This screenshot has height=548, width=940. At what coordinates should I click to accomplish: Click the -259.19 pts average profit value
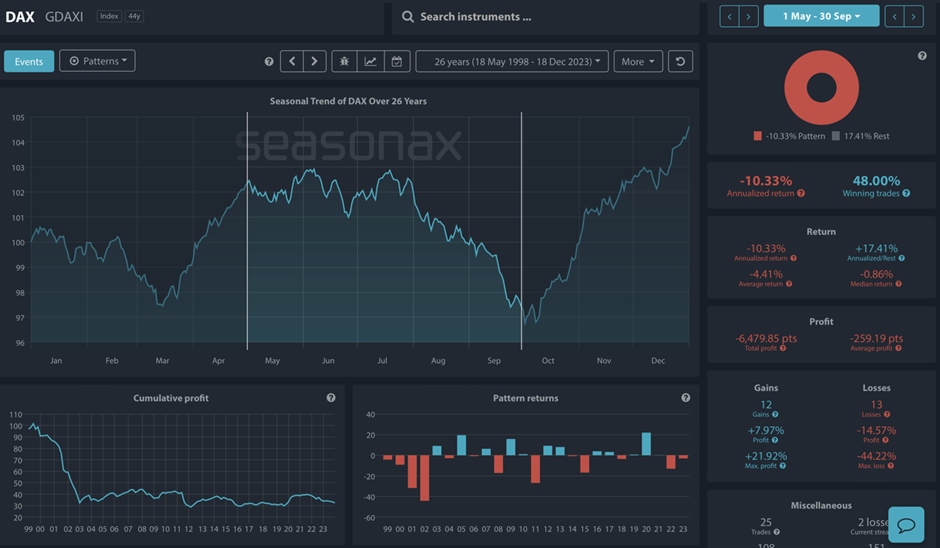click(876, 338)
